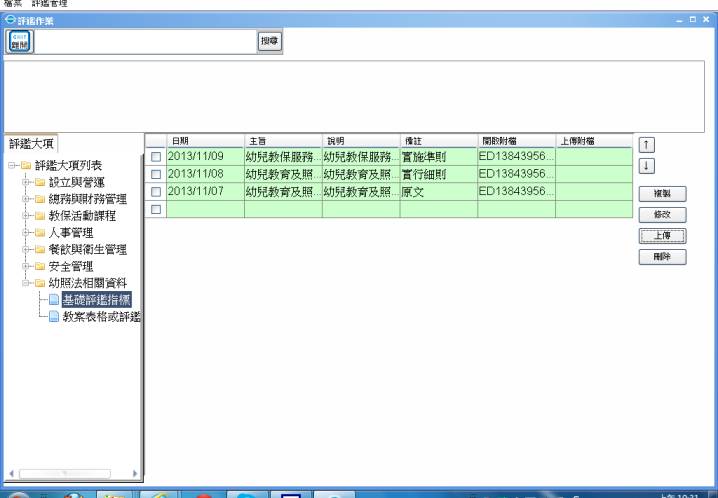
Task: Check the box for the 2013/11/09 row
Action: click(x=155, y=157)
